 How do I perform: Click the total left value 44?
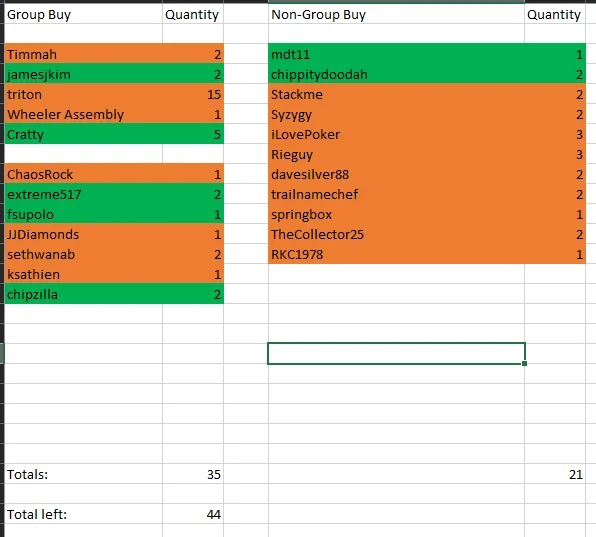pos(193,514)
